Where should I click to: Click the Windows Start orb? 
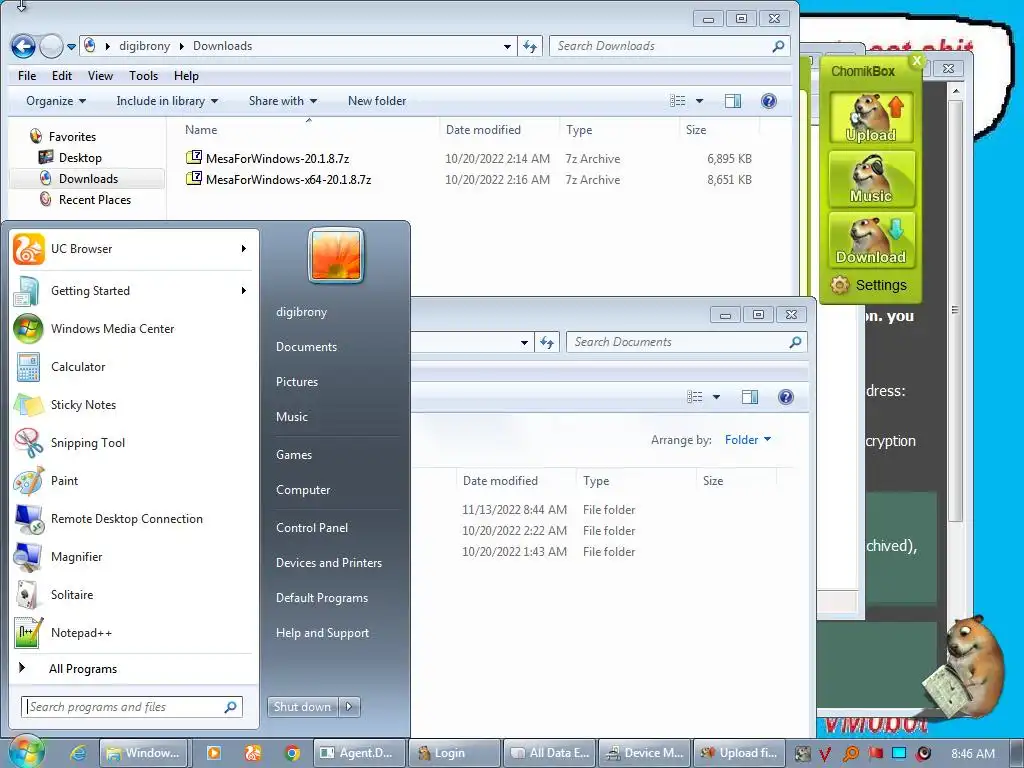[x=26, y=752]
